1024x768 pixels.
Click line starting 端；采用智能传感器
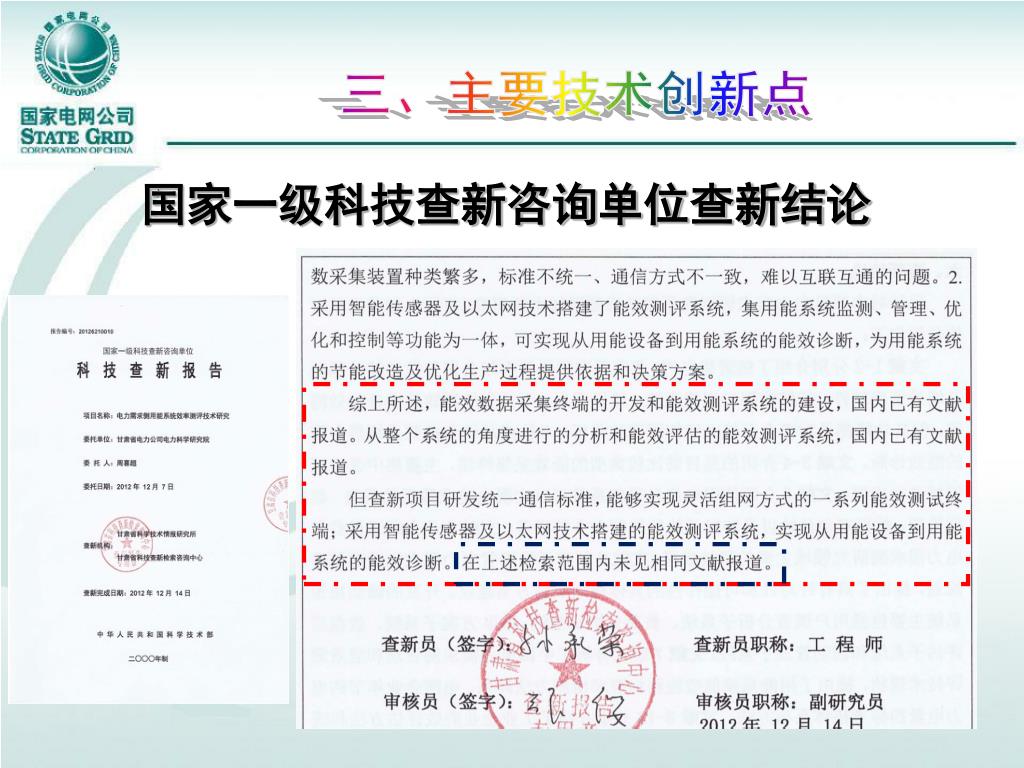click(635, 531)
